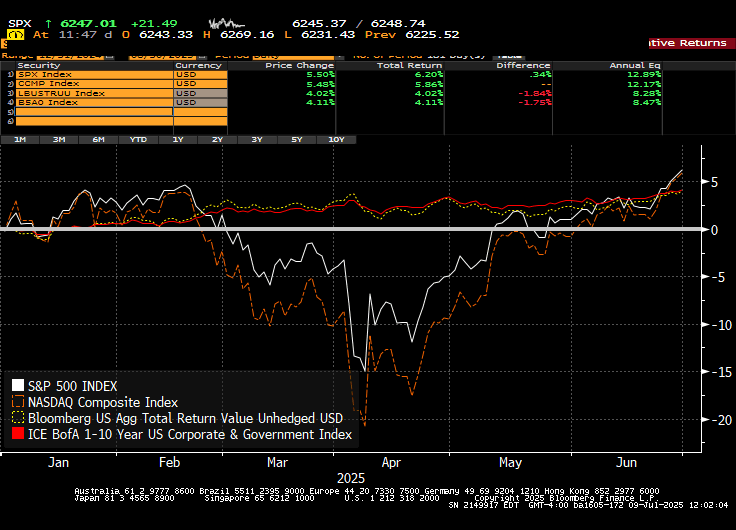
Task: Click the Range start date field
Action: [70, 56]
